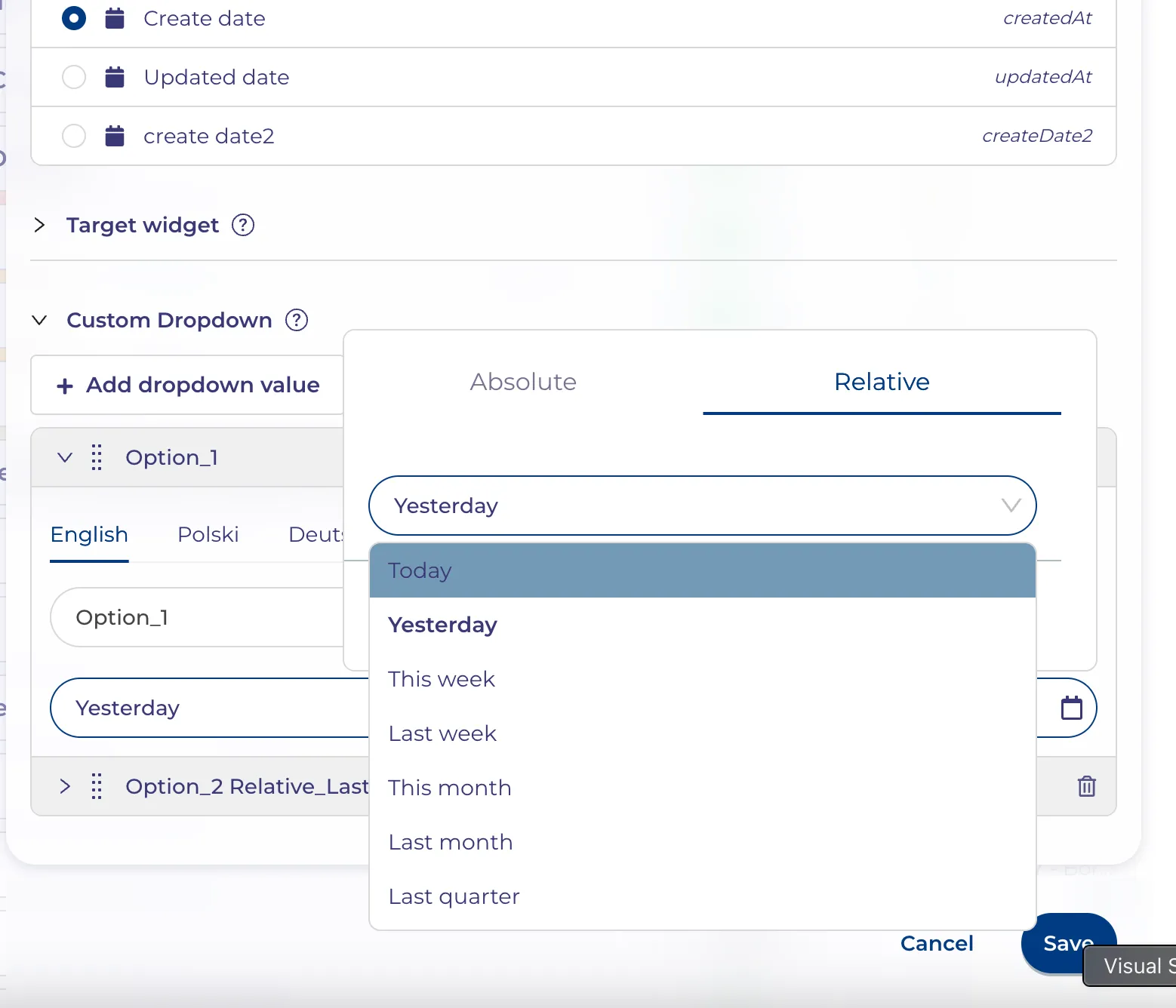Select the create date2 radio button
This screenshot has height=1008, width=1176.
pos(74,136)
